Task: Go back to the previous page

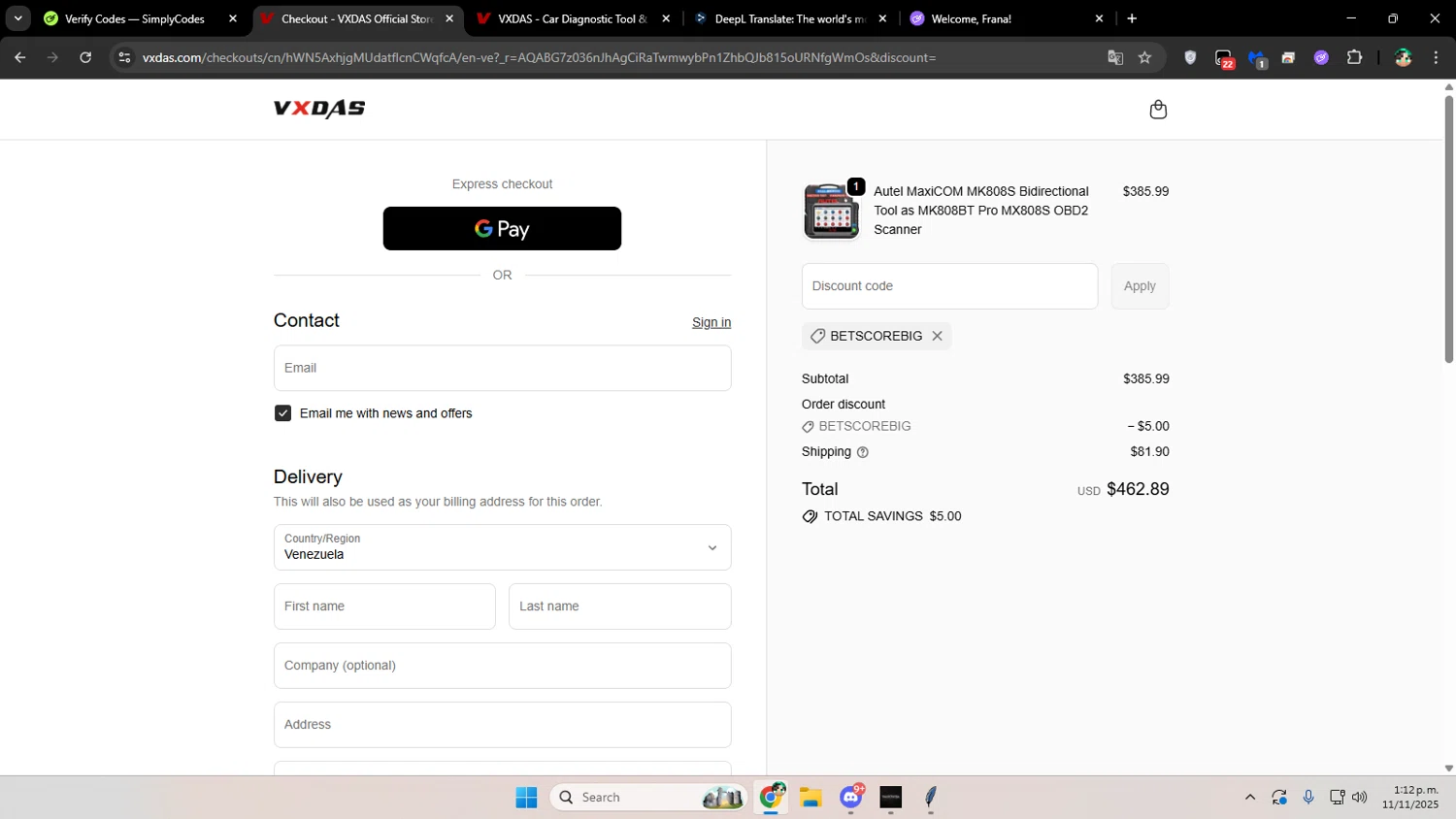Action: pos(19,57)
